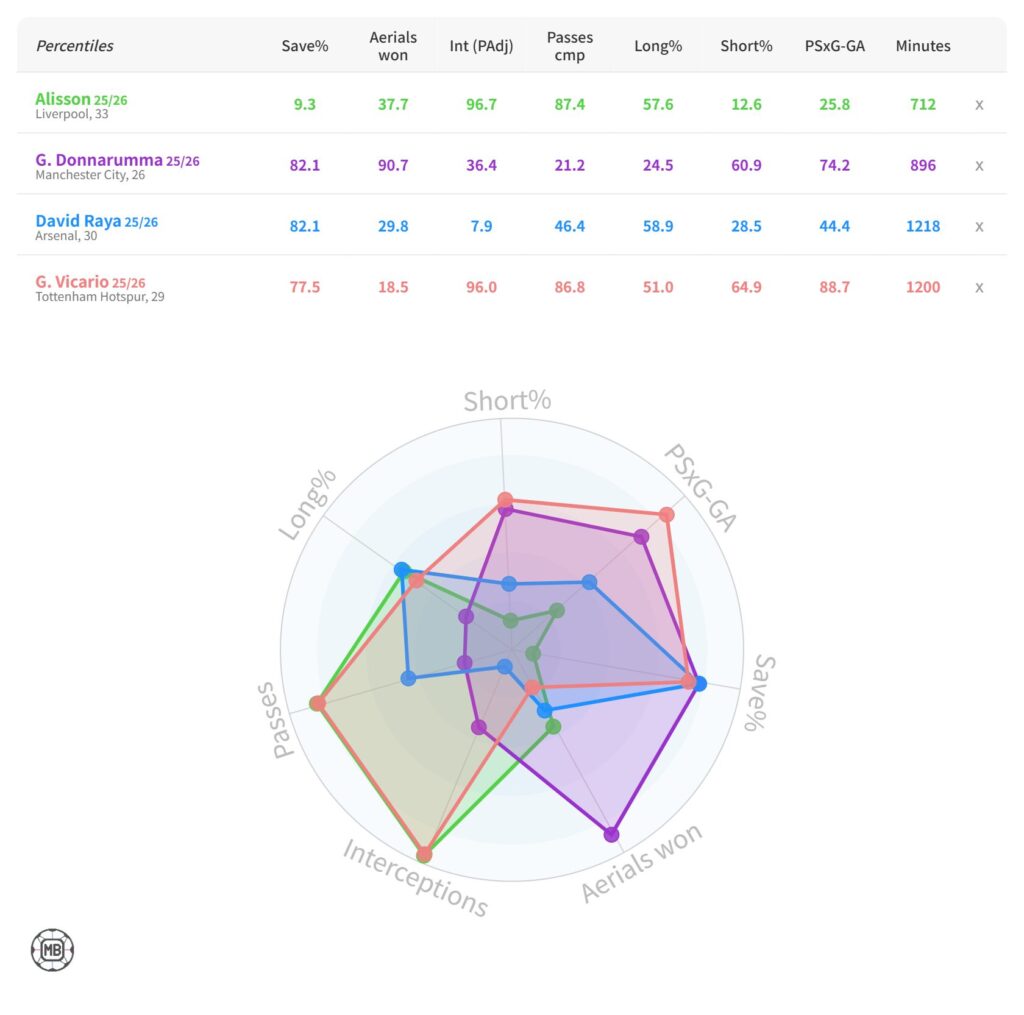
Task: Click the Interceptions radar axis label
Action: (x=415, y=879)
